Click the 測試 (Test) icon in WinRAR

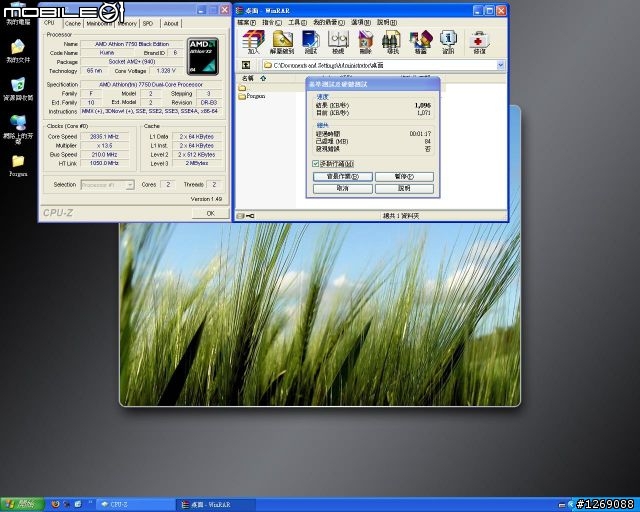311,42
